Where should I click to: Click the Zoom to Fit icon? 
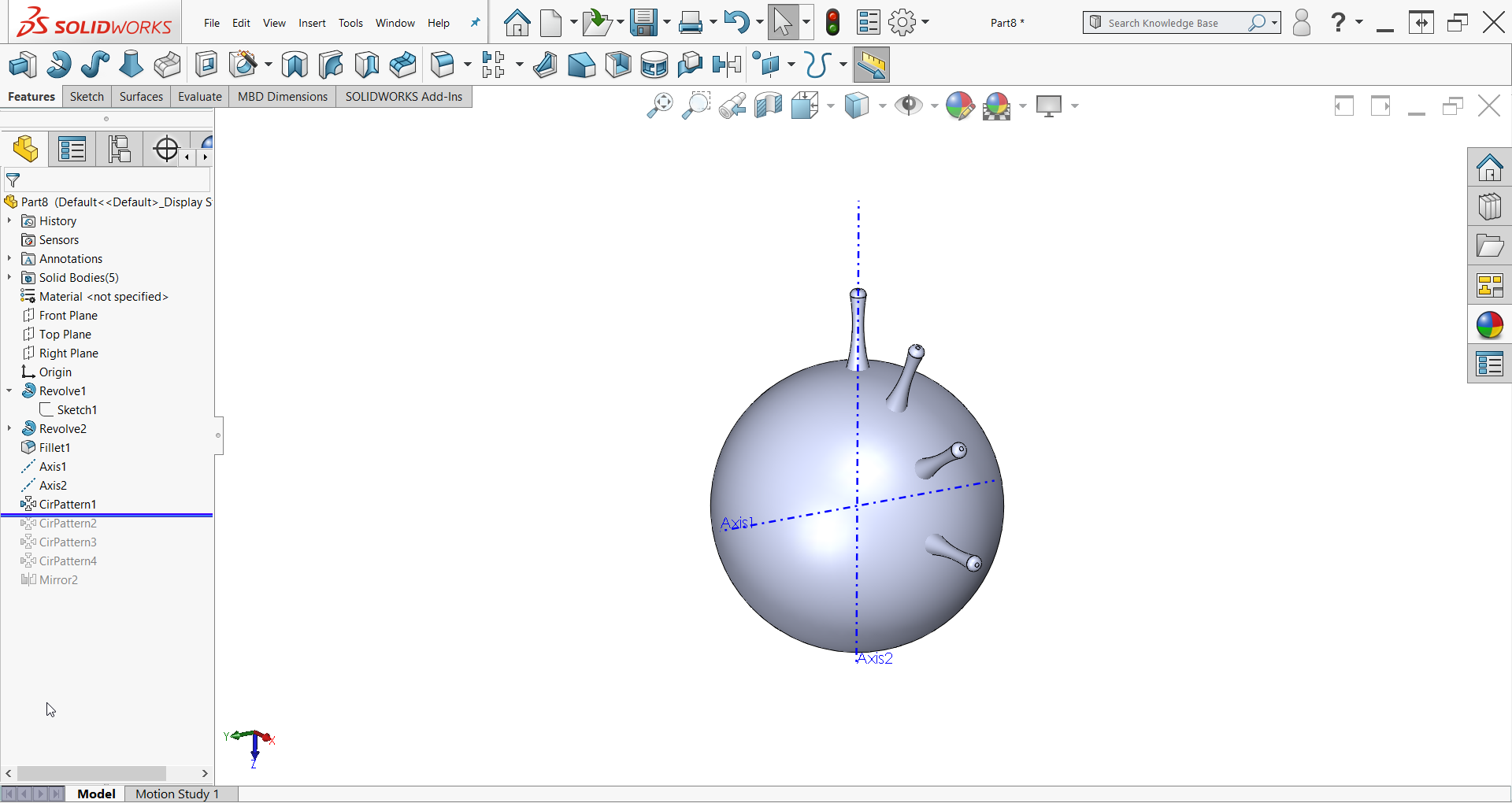pyautogui.click(x=659, y=105)
